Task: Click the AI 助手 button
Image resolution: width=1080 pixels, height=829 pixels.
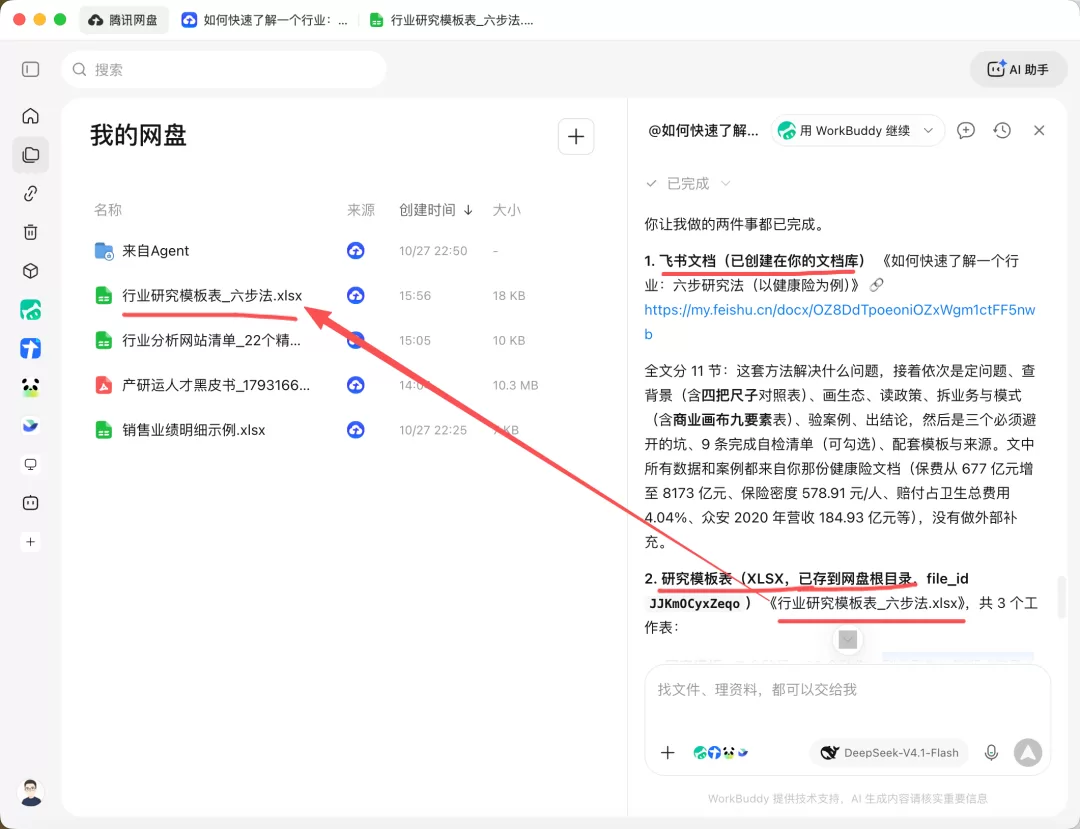Action: coord(1018,70)
